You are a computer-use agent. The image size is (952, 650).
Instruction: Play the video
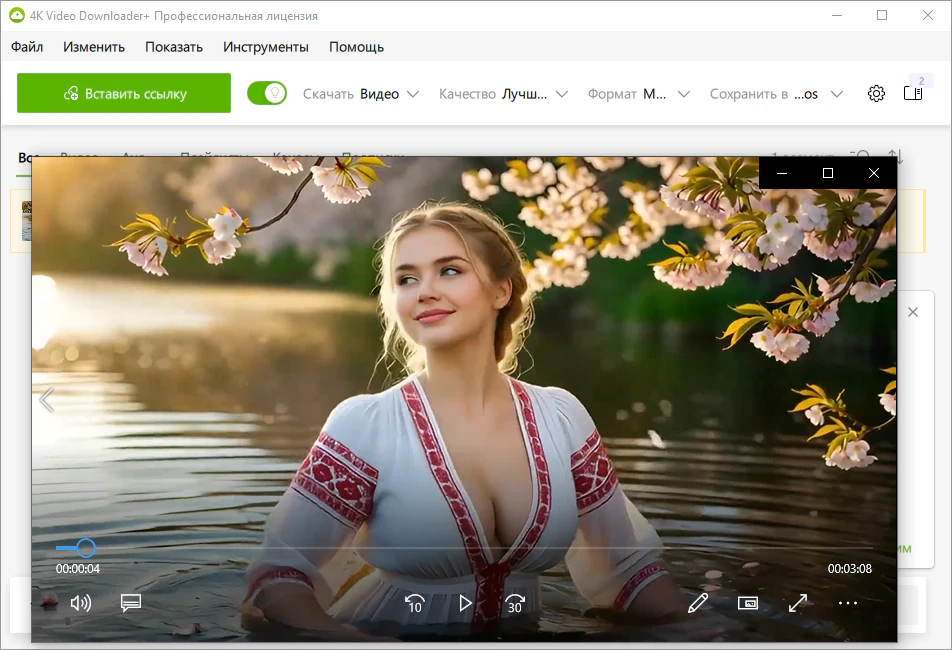click(465, 603)
